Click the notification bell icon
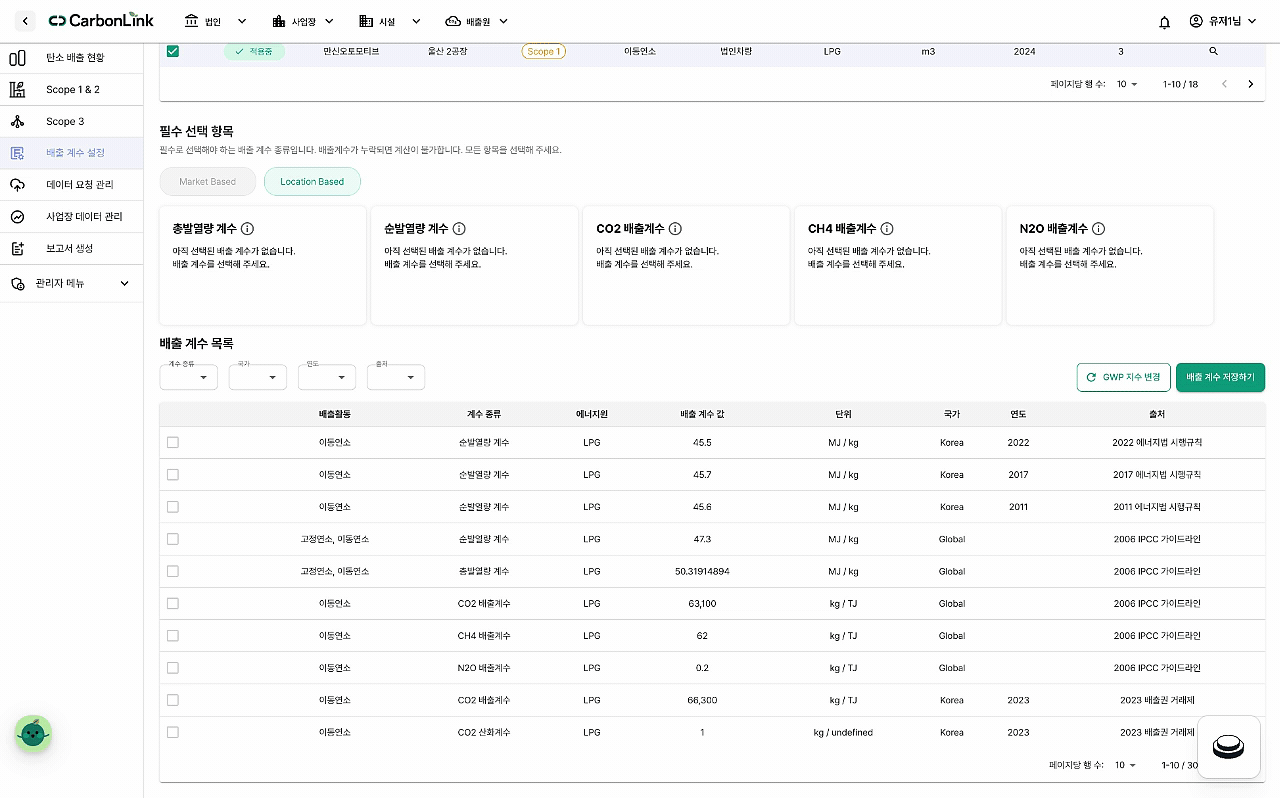The image size is (1280, 798). pos(1164,22)
